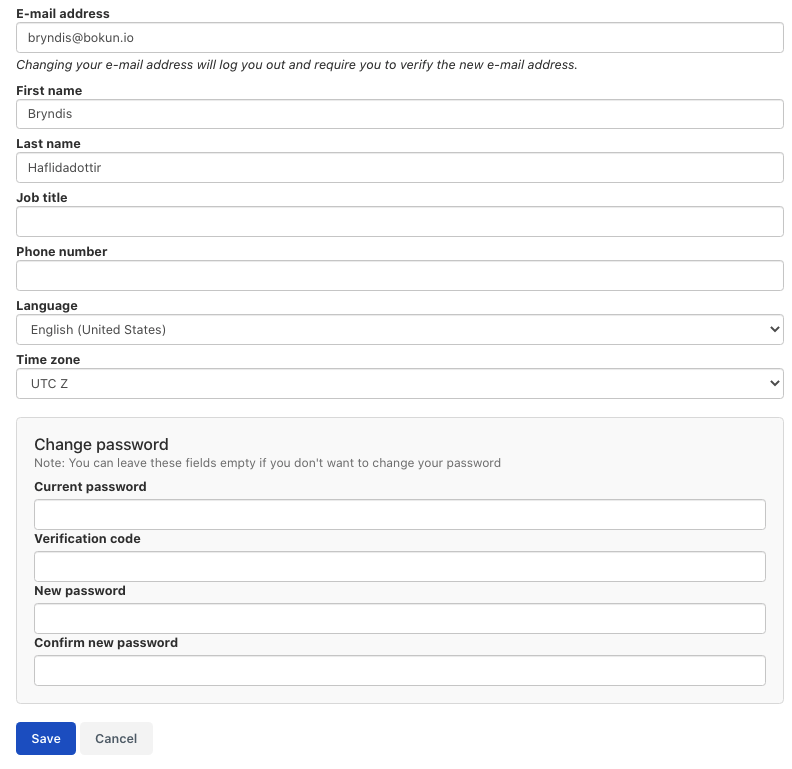
Task: Focus the Verification code field
Action: point(400,566)
